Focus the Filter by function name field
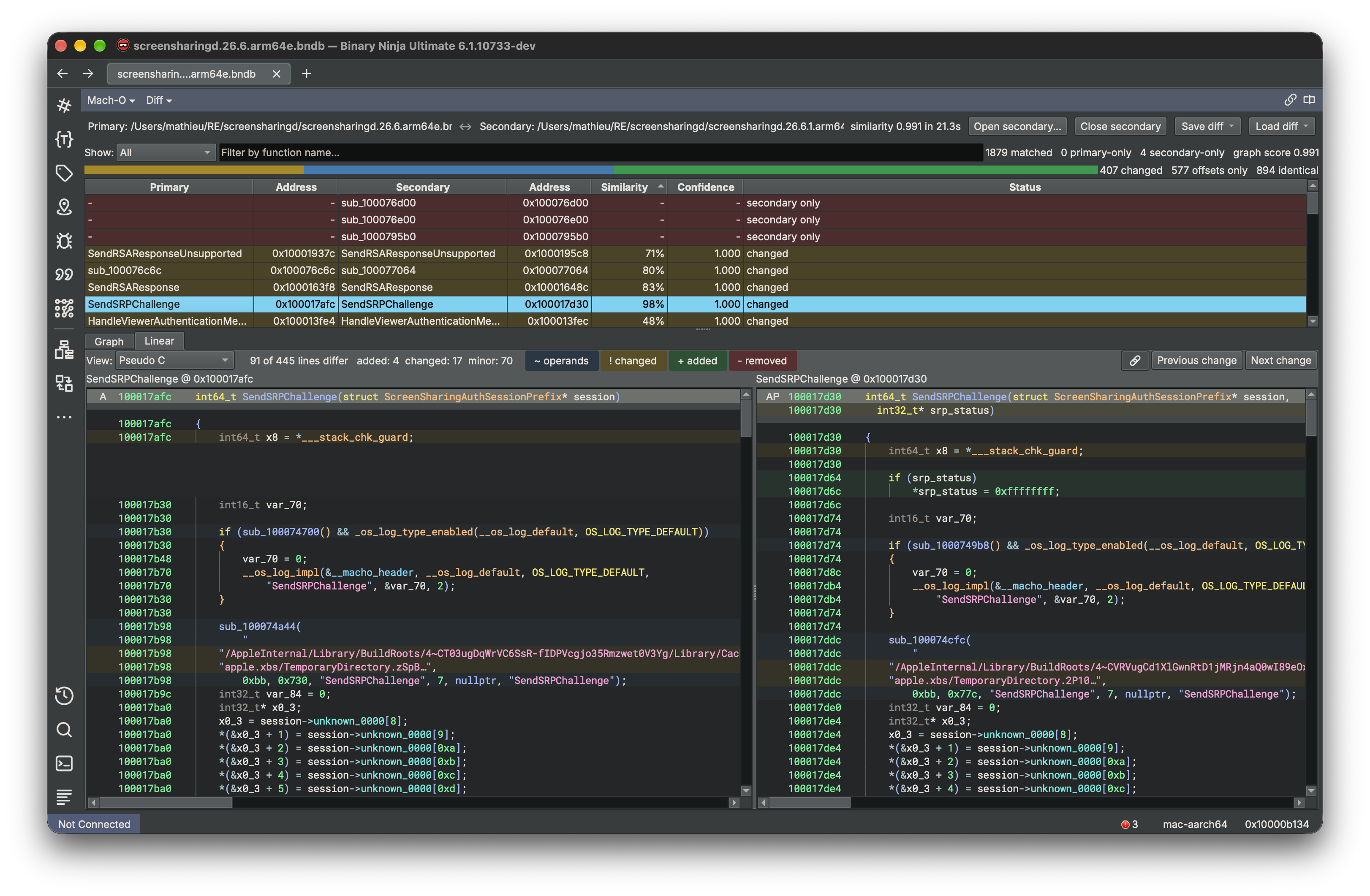 pos(601,152)
